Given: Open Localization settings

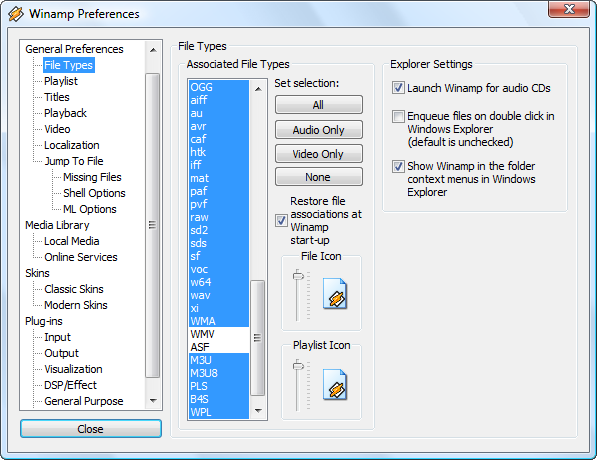Looking at the screenshot, I should 72,145.
